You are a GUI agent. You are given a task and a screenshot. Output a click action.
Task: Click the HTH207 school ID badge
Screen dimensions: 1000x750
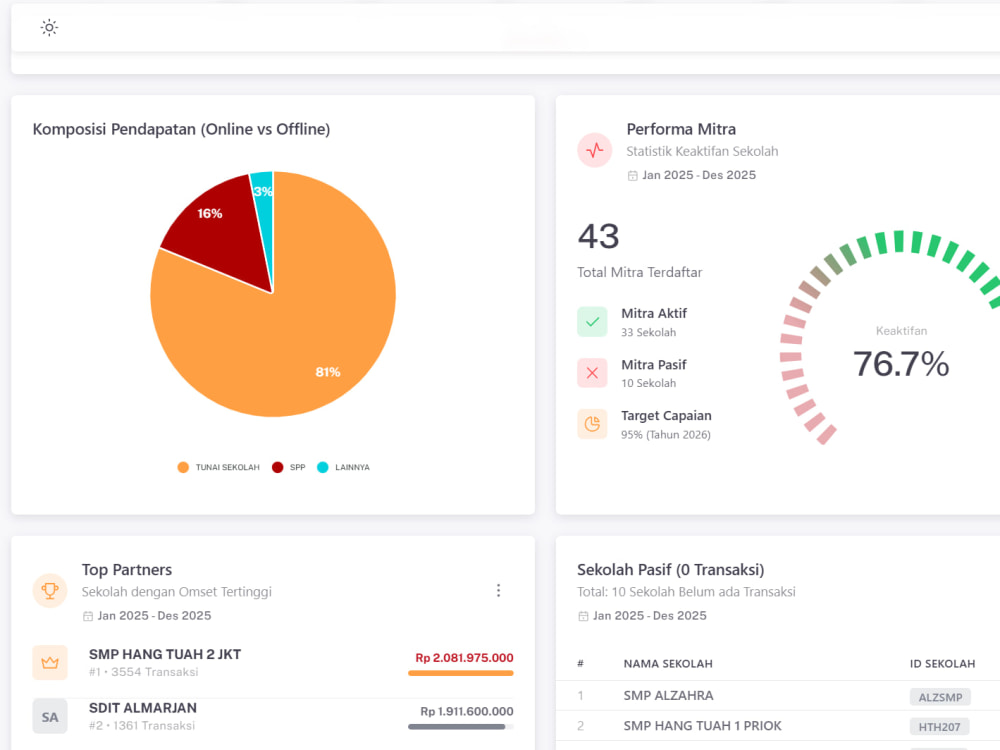[x=939, y=727]
